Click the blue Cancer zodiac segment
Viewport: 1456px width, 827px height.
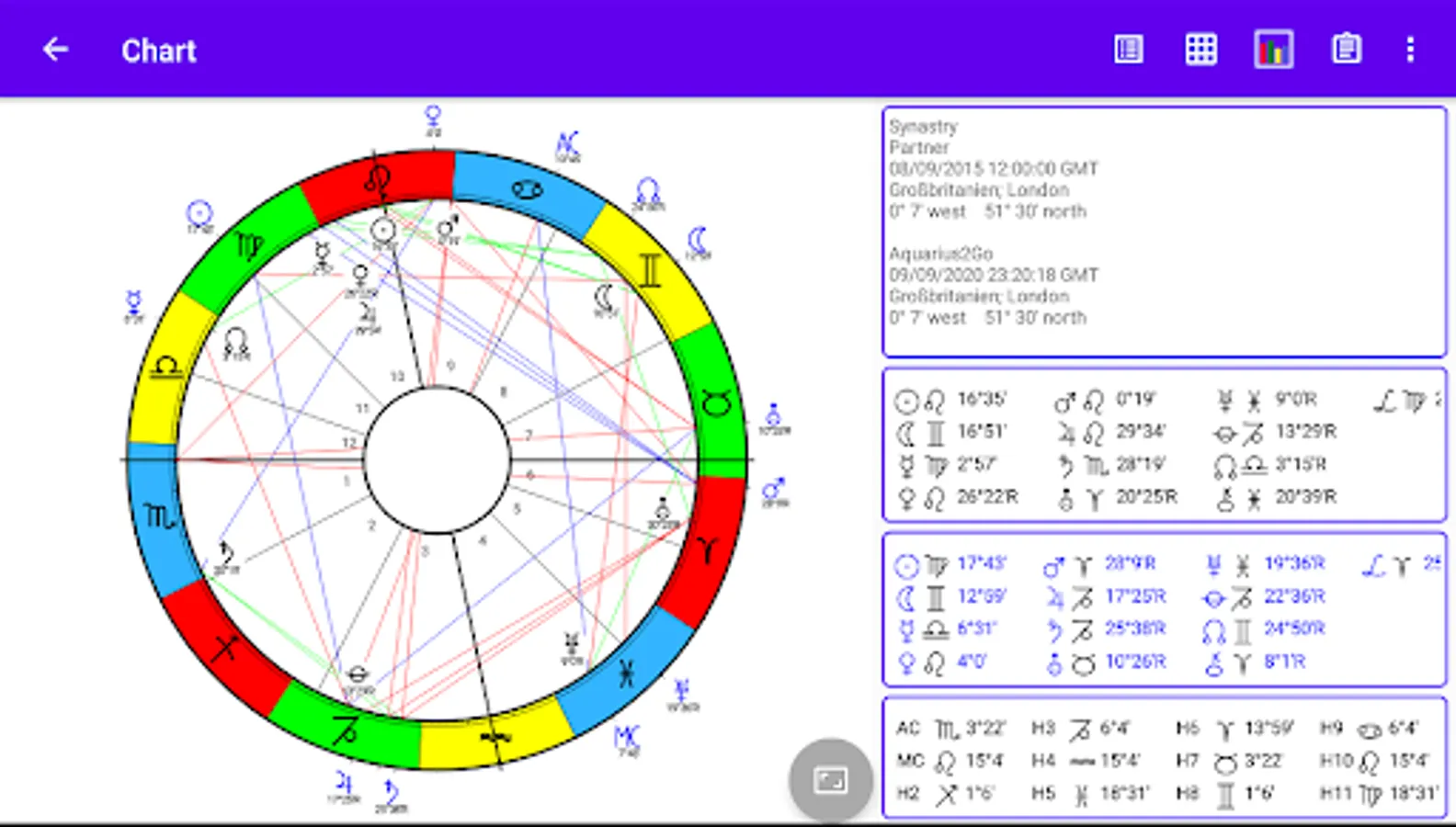coord(528,190)
